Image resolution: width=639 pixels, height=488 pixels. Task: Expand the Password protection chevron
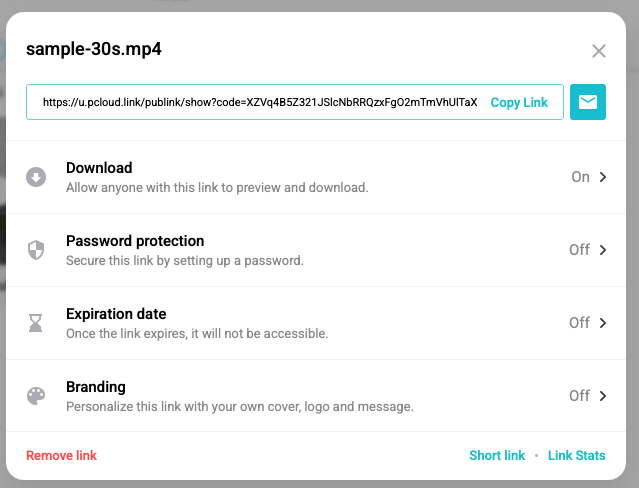pos(603,250)
